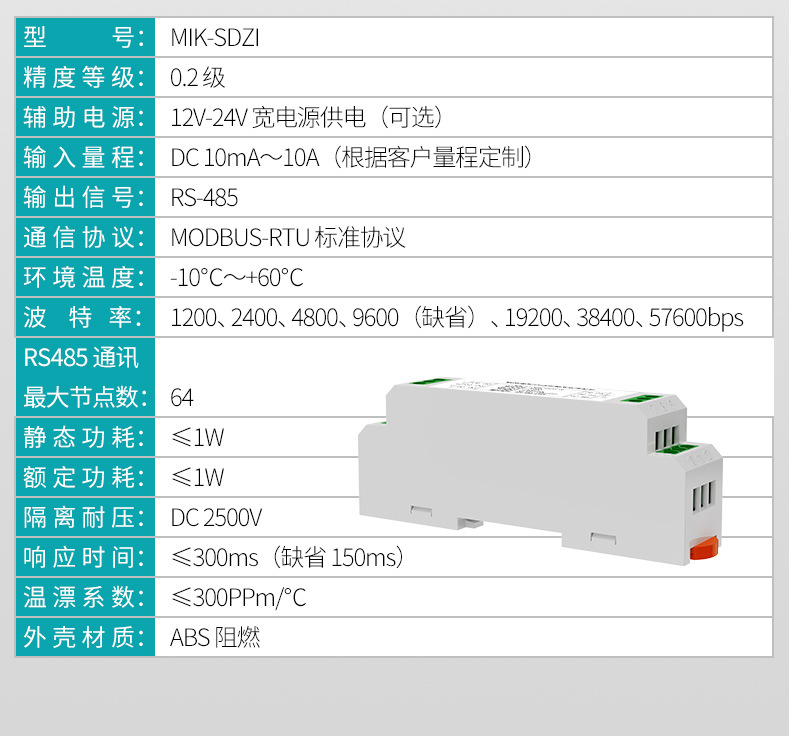Select ≤300ms response time value
Screen dimensions: 790x736
(x=288, y=558)
